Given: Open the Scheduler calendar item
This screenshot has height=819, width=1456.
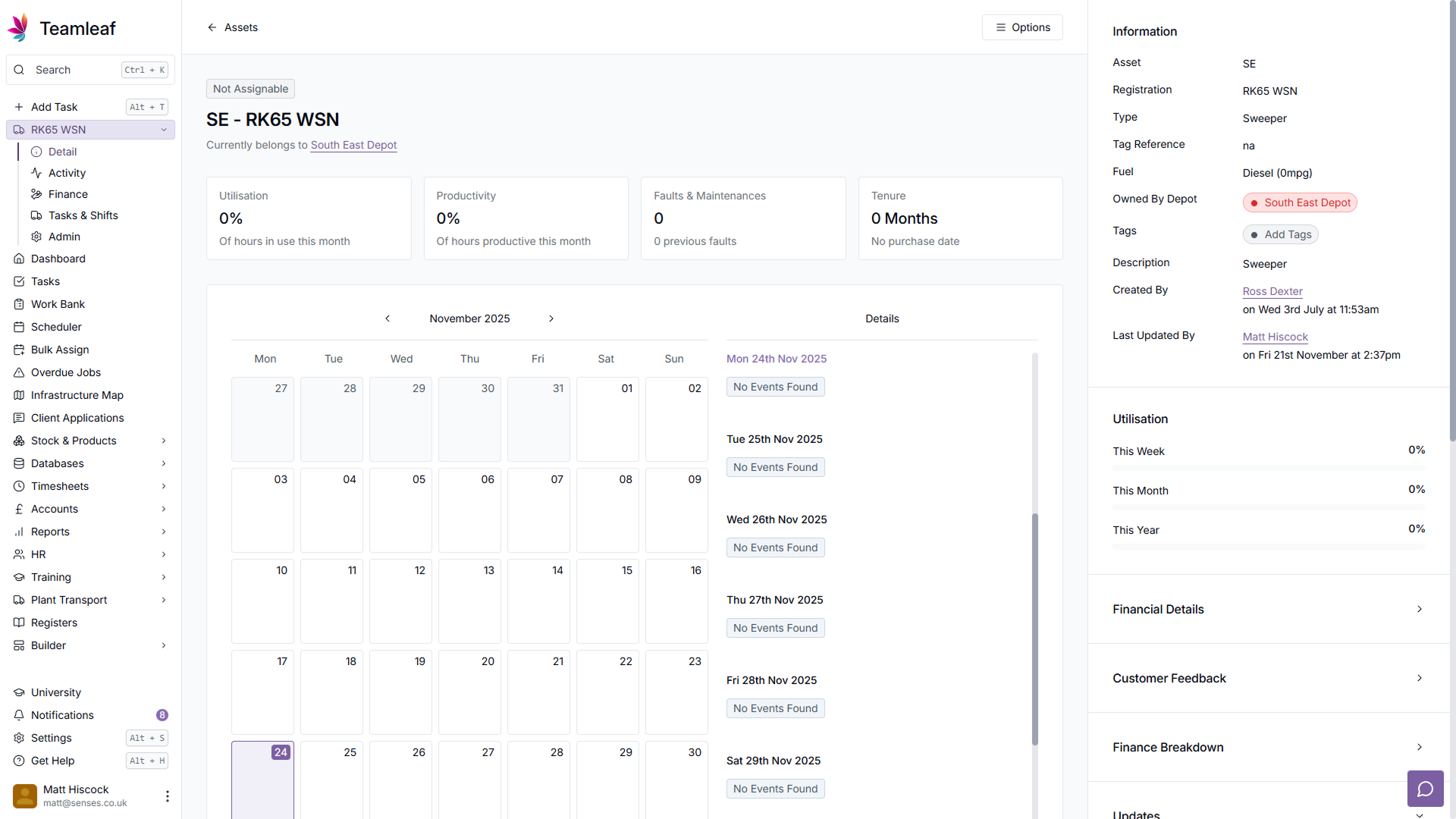Looking at the screenshot, I should click(56, 327).
